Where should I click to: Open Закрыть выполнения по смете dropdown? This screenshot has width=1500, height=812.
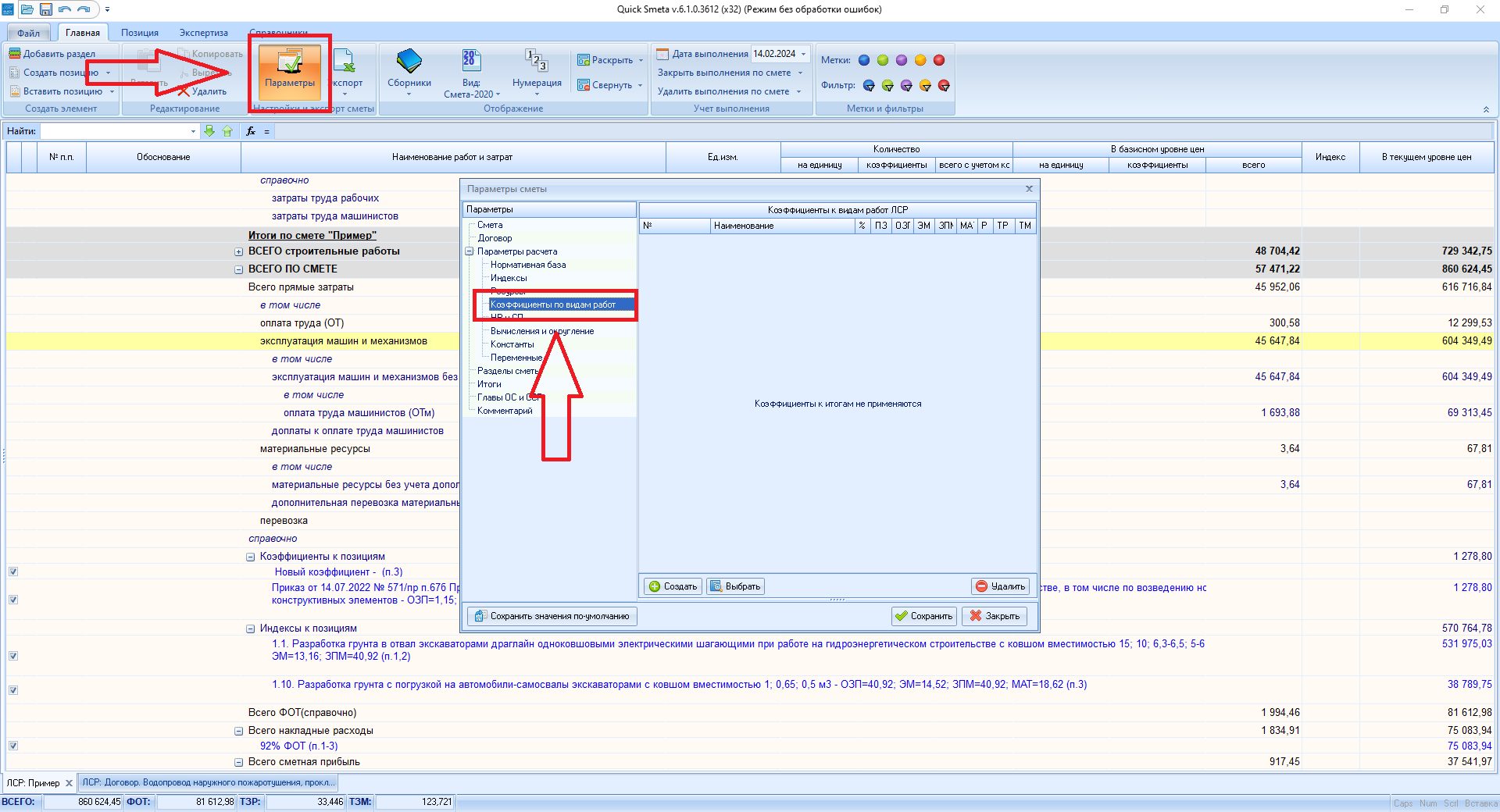click(x=800, y=73)
